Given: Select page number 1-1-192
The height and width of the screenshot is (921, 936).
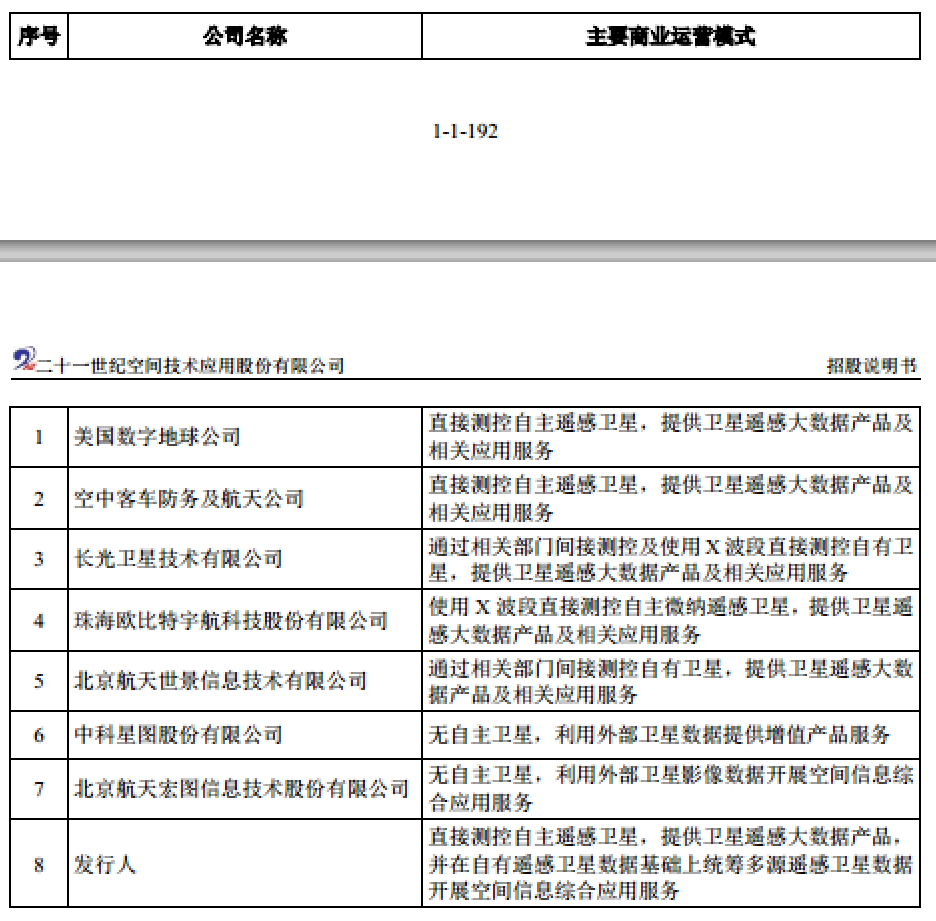Looking at the screenshot, I should 465,131.
